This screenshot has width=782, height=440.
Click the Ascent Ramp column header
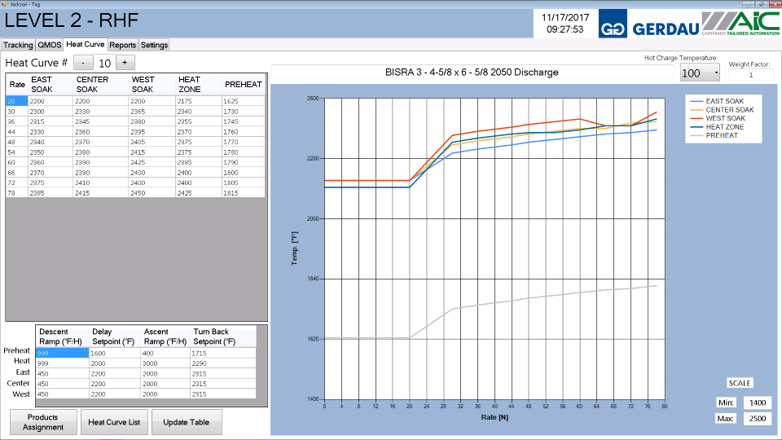pyautogui.click(x=166, y=337)
